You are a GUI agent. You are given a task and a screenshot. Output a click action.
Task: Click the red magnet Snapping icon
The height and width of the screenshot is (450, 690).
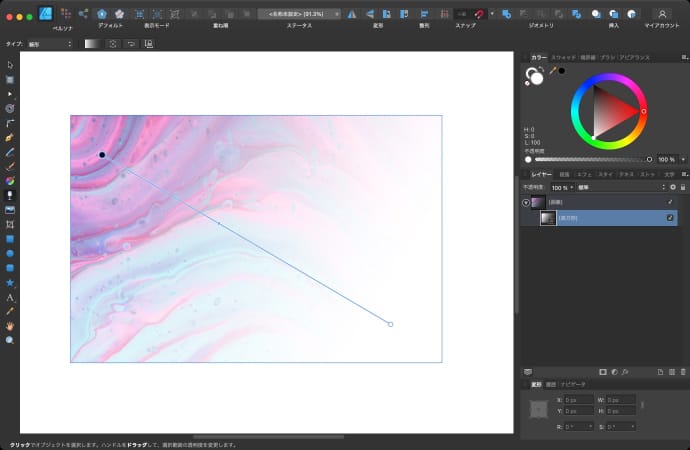pyautogui.click(x=479, y=13)
